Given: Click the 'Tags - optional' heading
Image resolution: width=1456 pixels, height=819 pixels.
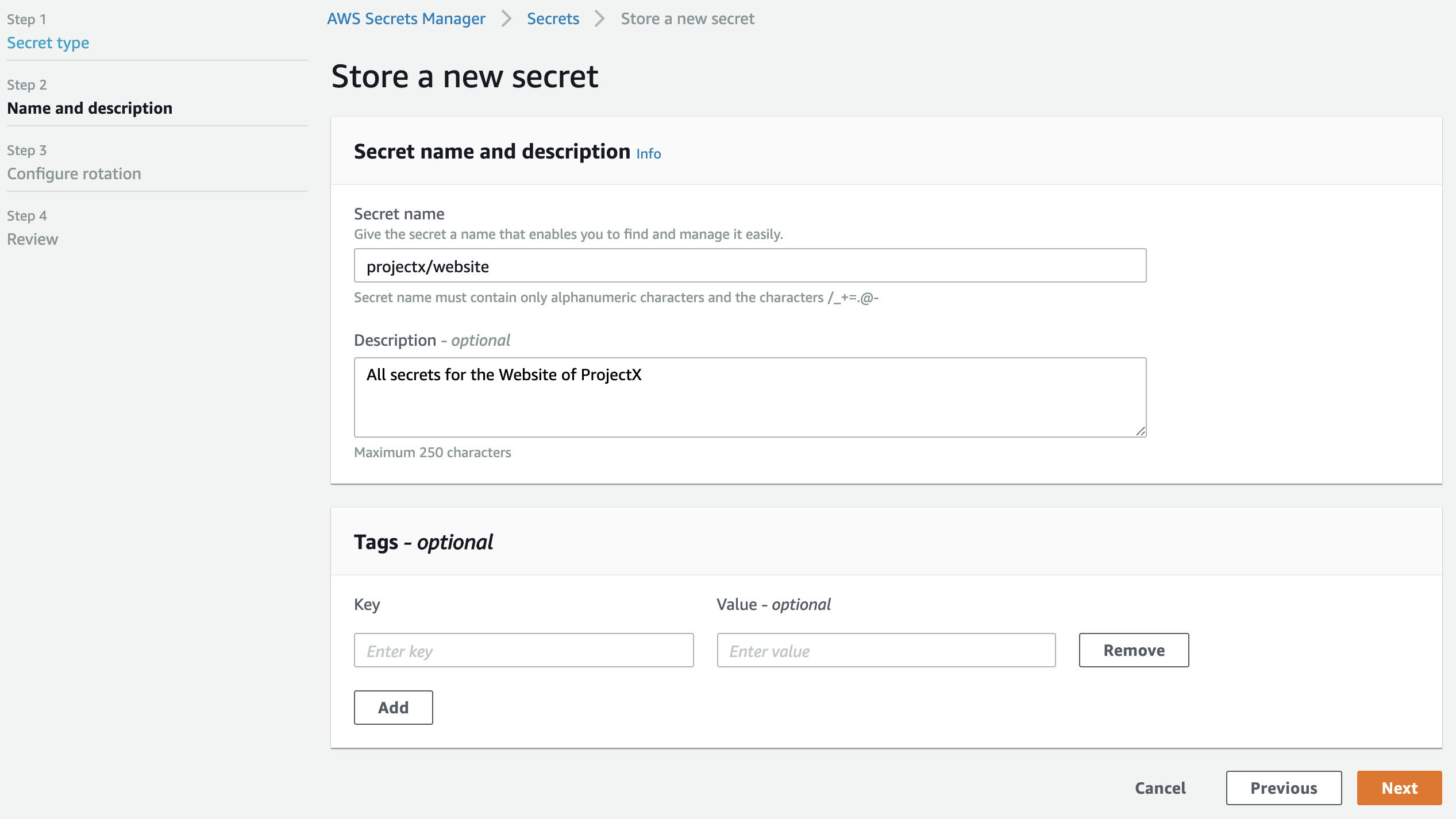Looking at the screenshot, I should click(x=423, y=542).
